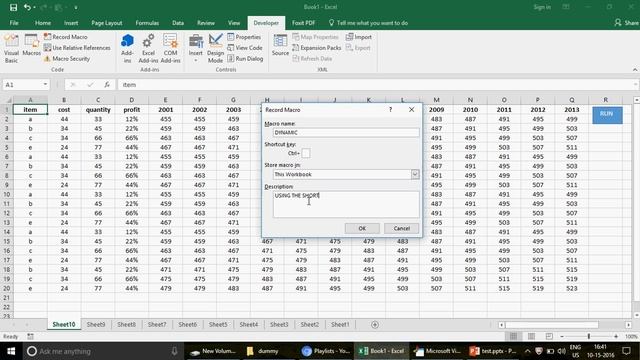Click Record Macro in the ribbon
The width and height of the screenshot is (640, 360).
coord(66,37)
